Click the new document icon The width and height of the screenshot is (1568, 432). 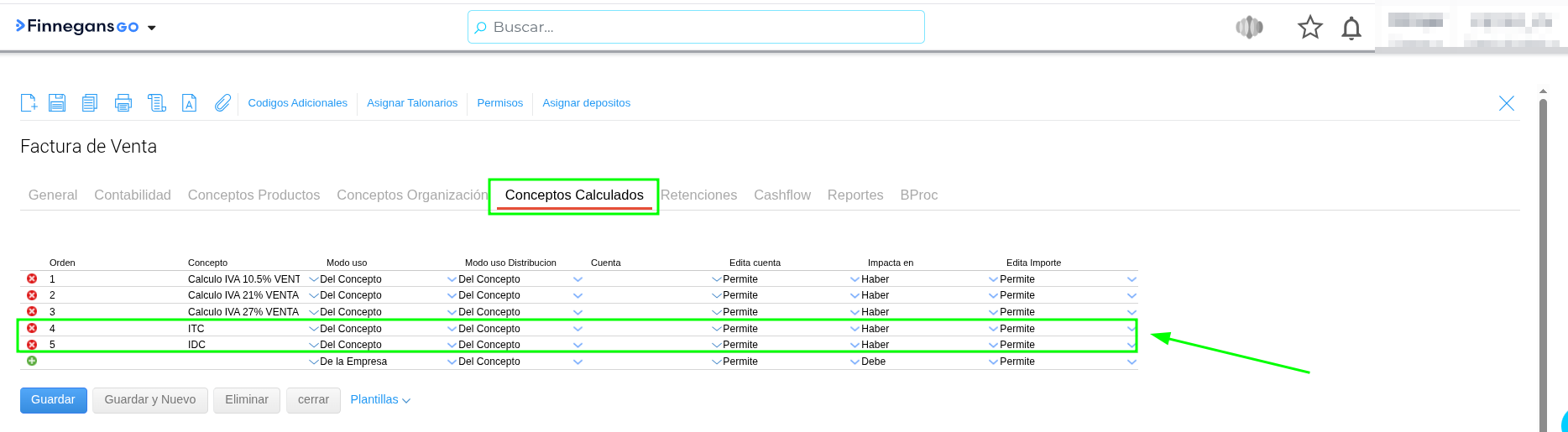[x=29, y=102]
